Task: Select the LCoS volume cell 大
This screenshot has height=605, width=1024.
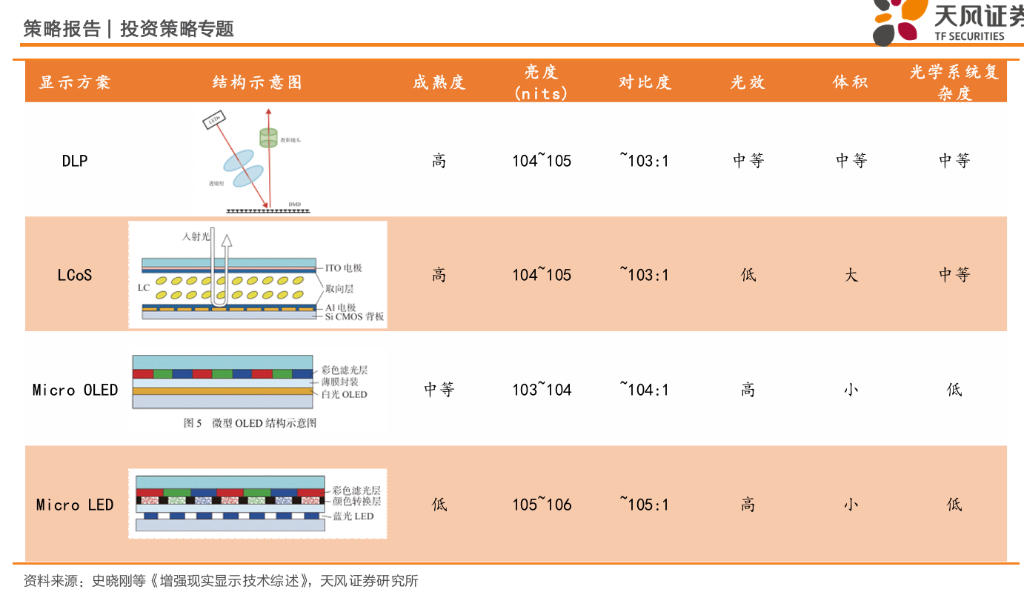Action: (x=850, y=275)
